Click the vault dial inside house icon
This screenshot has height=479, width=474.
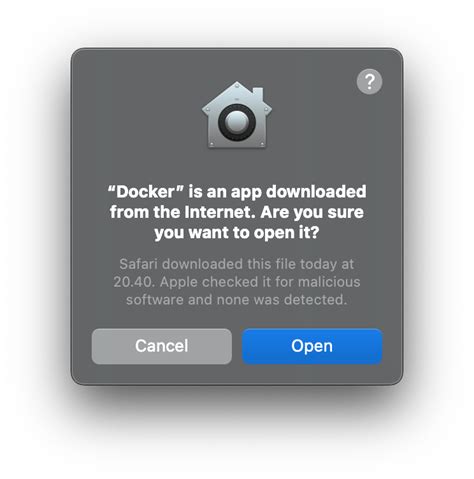(x=237, y=122)
